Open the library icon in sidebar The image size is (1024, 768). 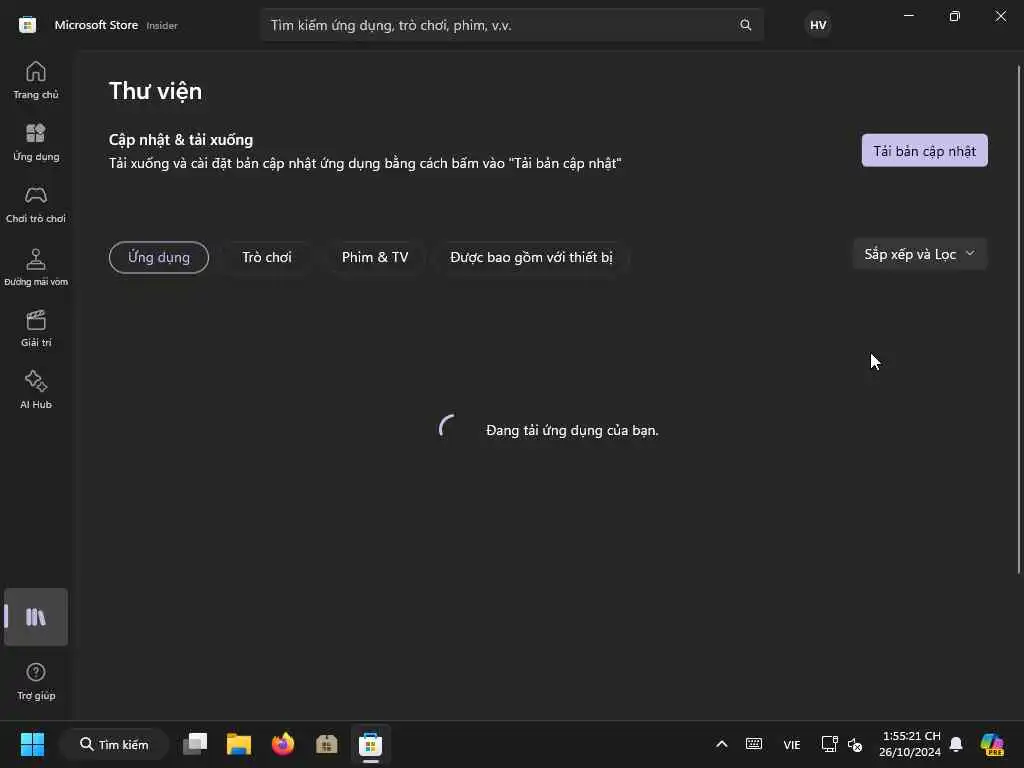[36, 617]
